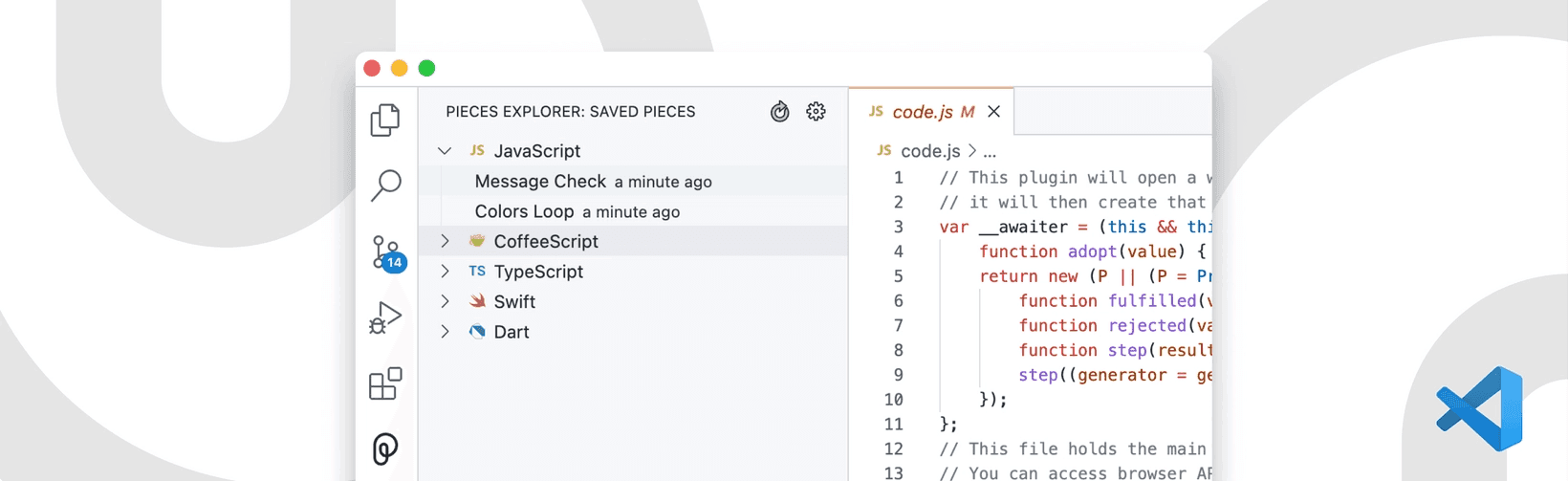Click the Swift bird icon
The height and width of the screenshot is (481, 1568).
[477, 301]
